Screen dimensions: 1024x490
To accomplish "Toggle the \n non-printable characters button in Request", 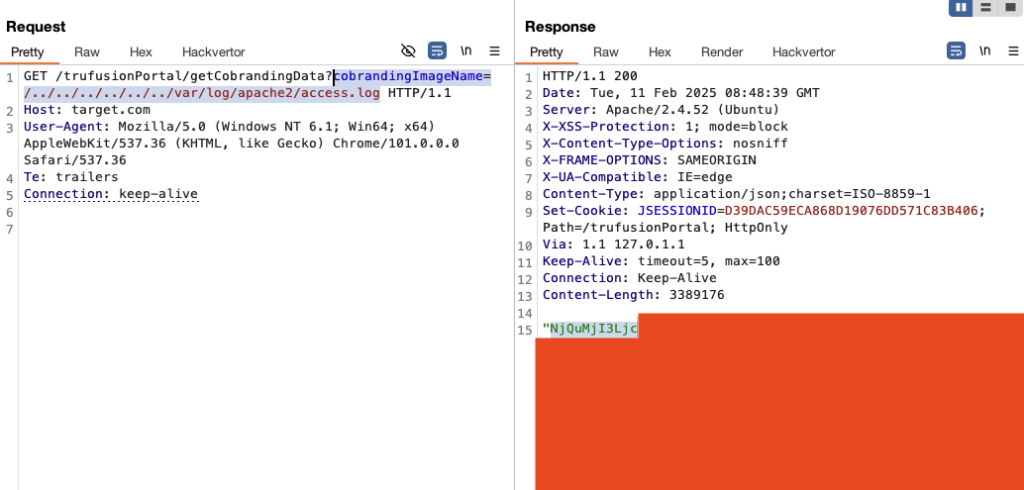I will point(466,51).
